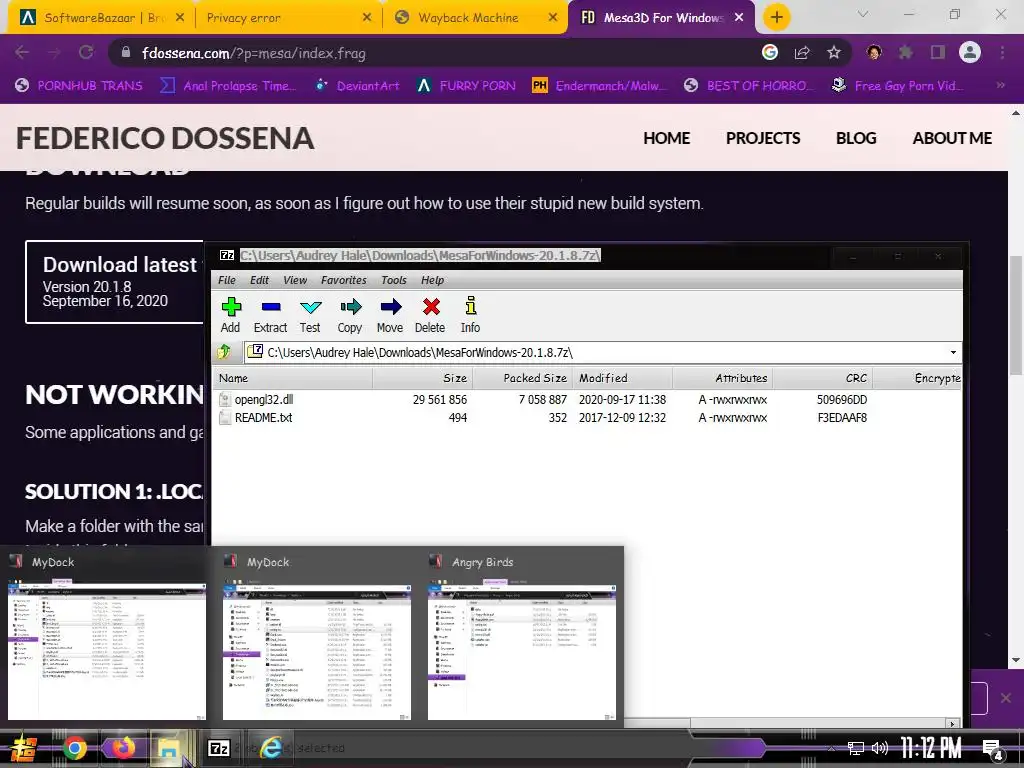Screen dimensions: 1024x768
Task: Click the red Delete icon
Action: [430, 315]
